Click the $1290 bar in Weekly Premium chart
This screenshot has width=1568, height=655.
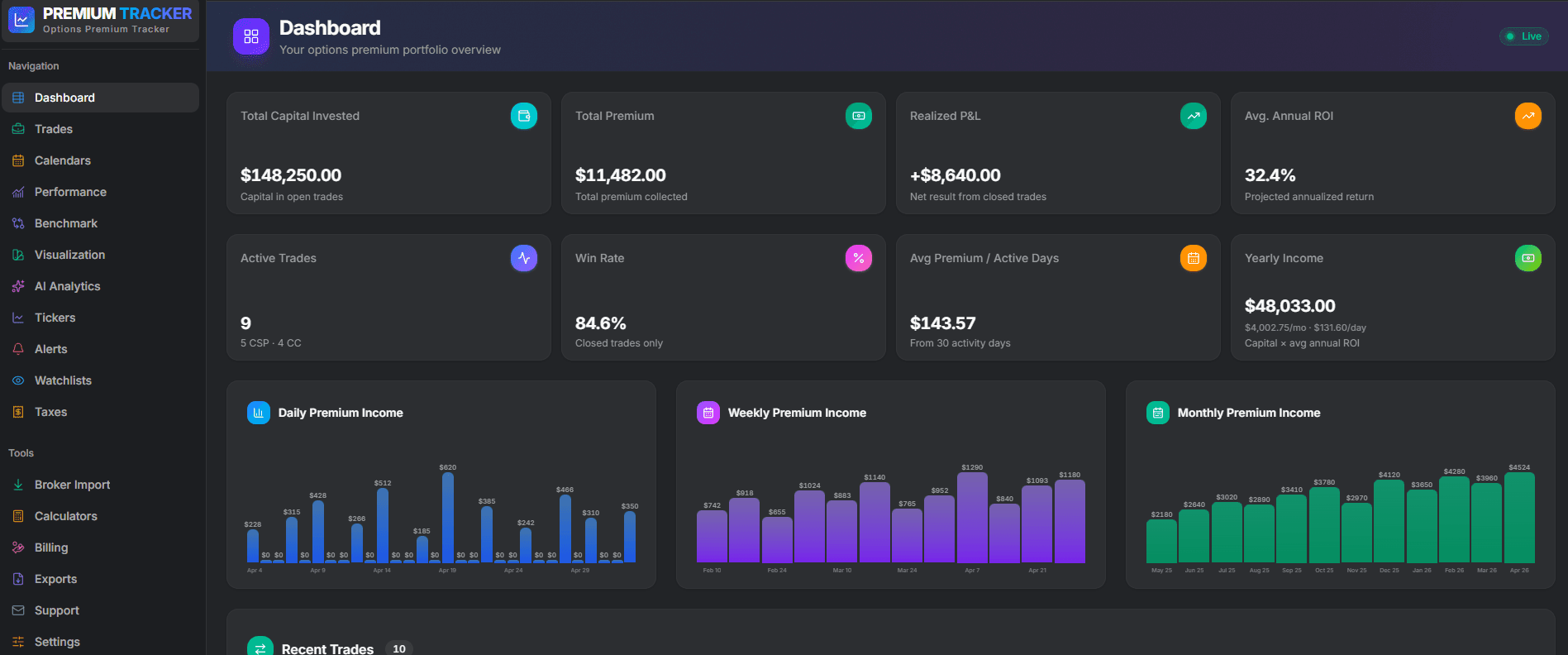pos(972,518)
